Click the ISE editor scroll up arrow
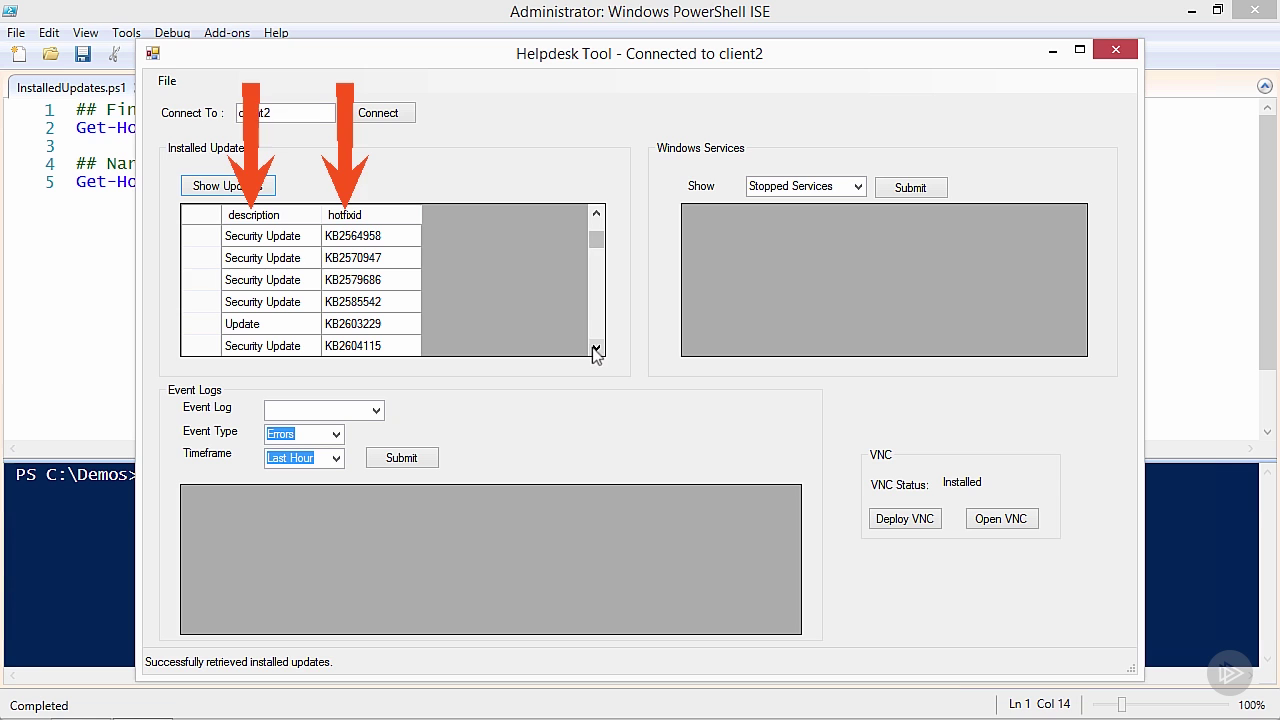 [1268, 108]
